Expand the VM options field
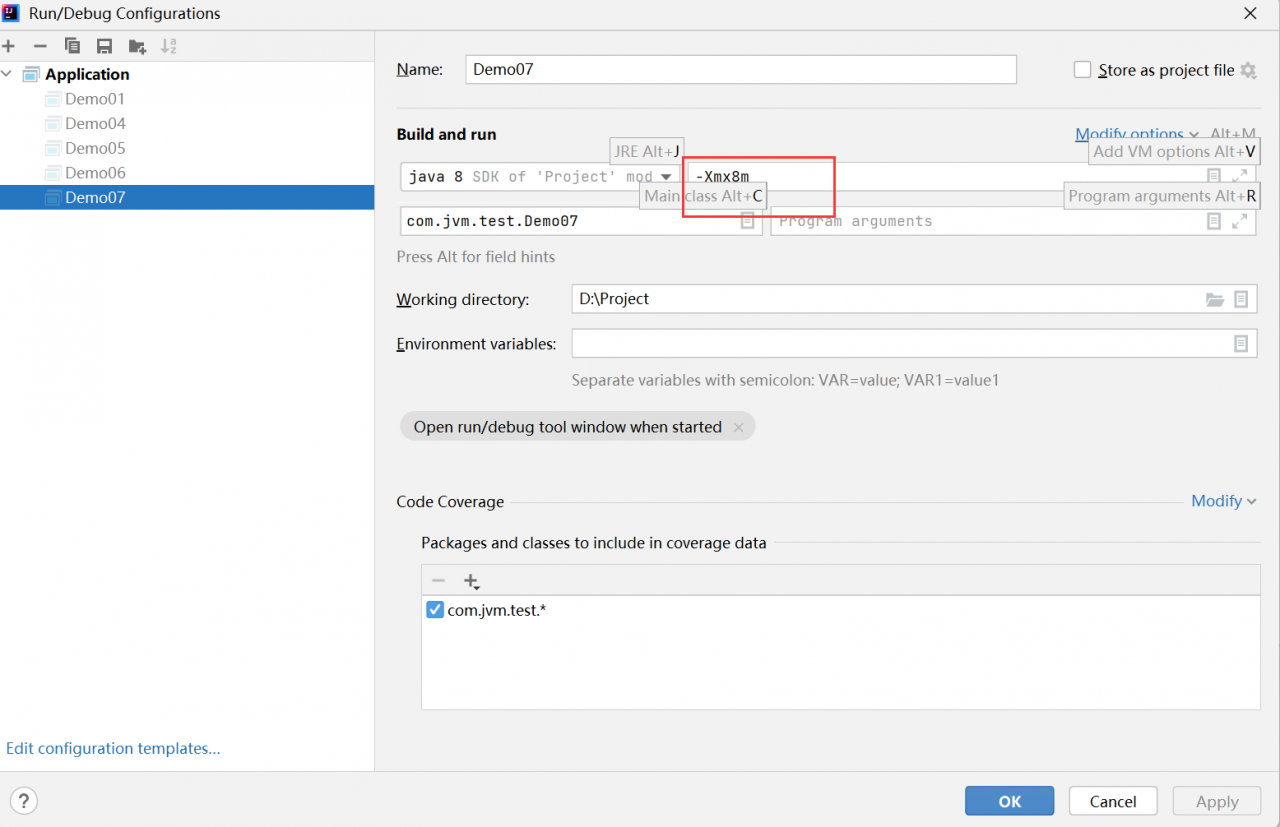1280x827 pixels. [x=1239, y=177]
